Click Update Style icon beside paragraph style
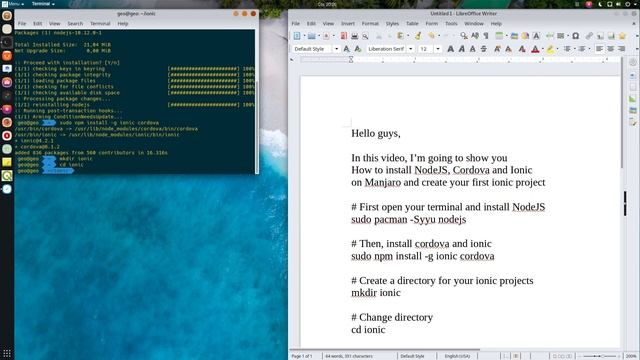The height and width of the screenshot is (360, 640). (x=347, y=49)
